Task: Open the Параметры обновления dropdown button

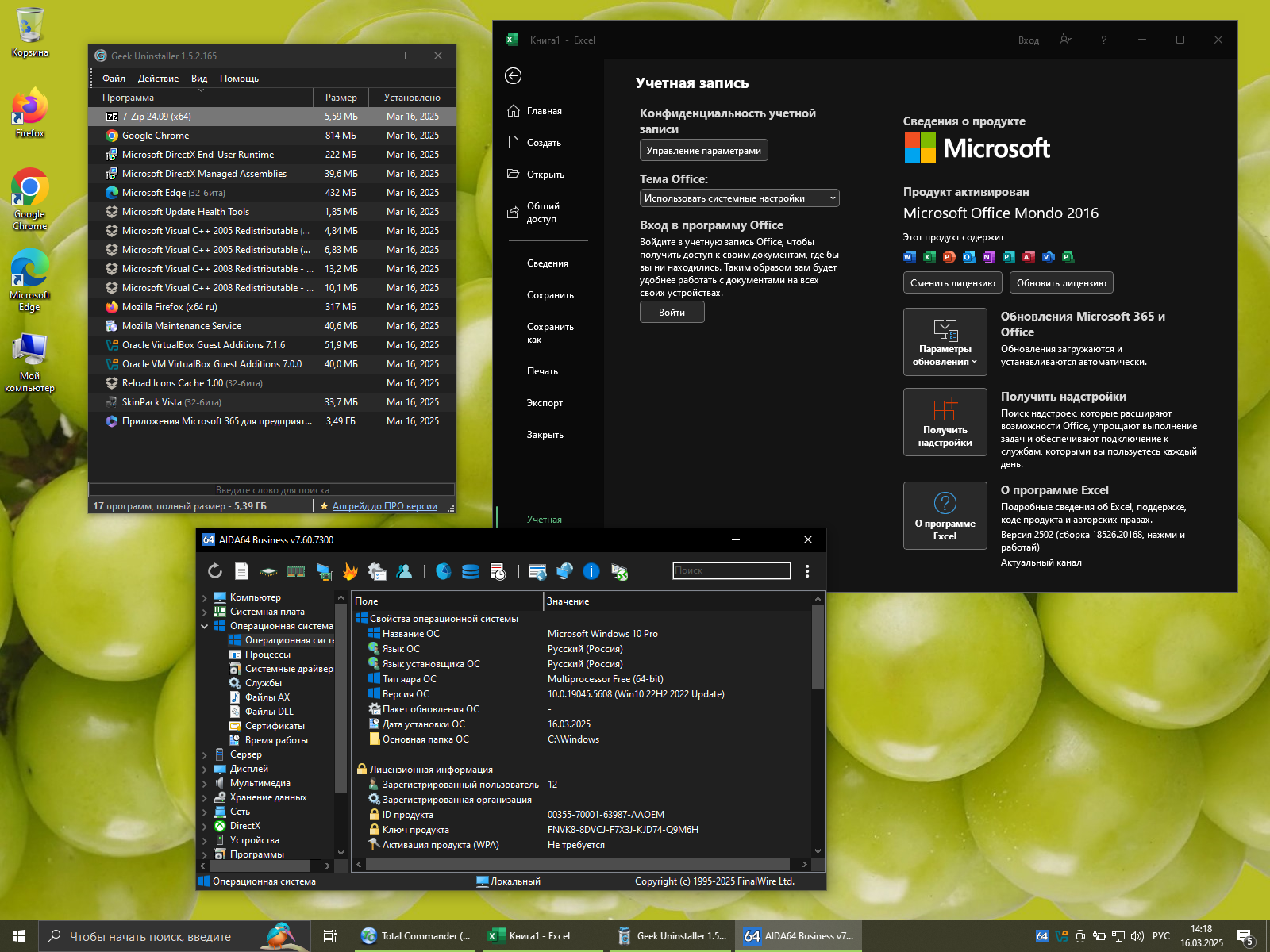Action: (945, 342)
